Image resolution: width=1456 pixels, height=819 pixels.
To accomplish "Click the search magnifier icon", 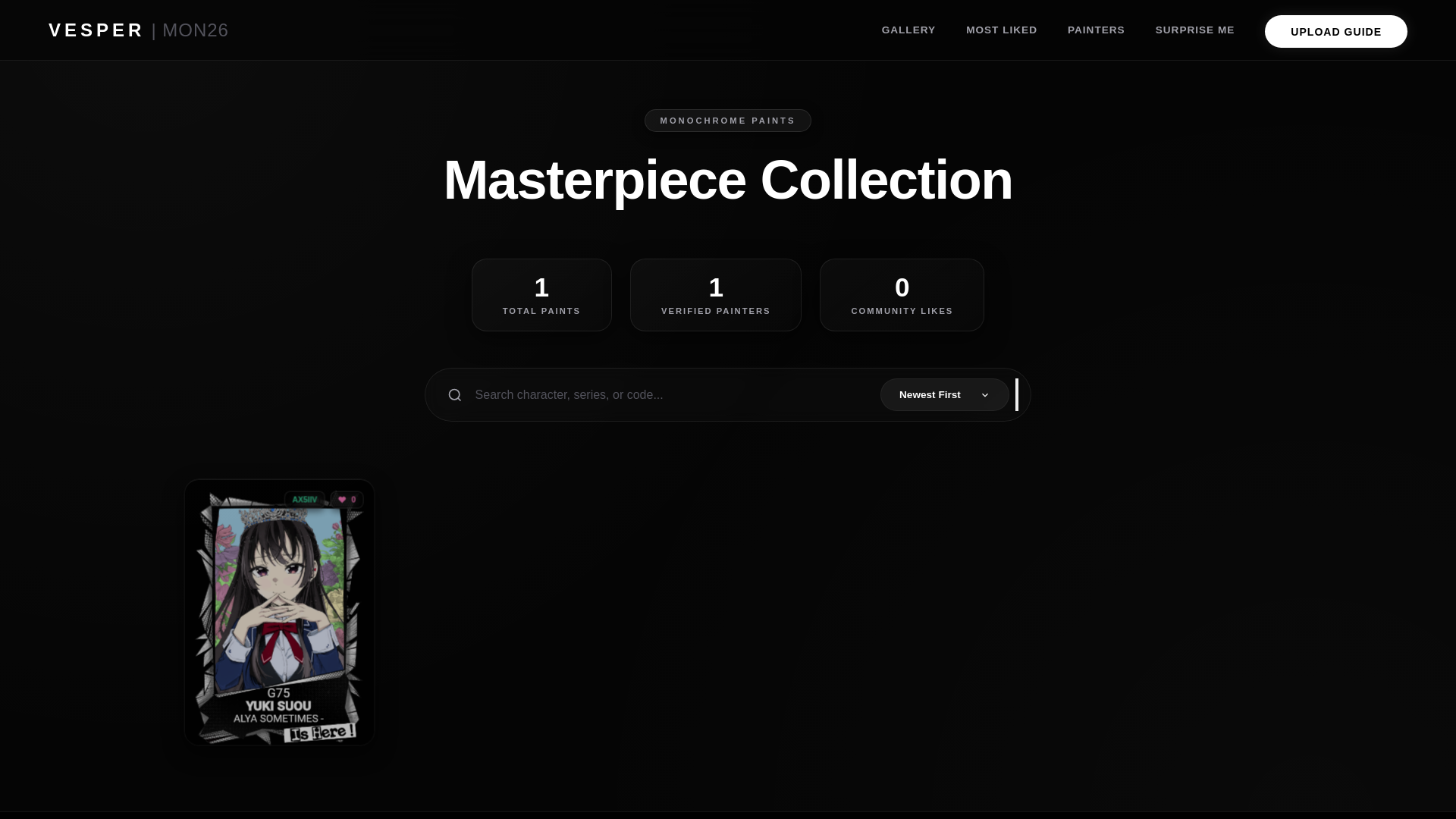I will [454, 395].
